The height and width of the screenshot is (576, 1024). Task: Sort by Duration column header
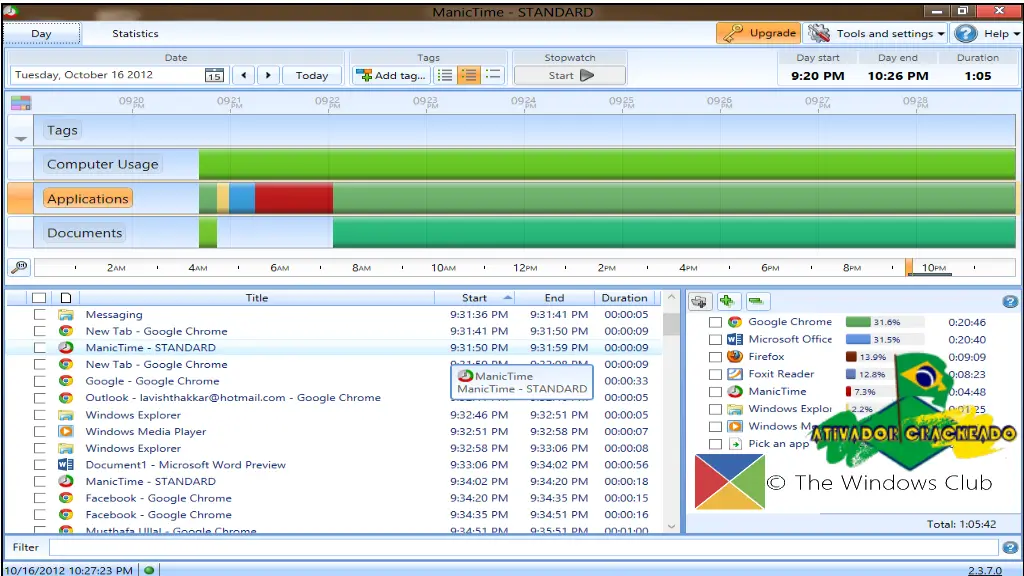[x=624, y=298]
